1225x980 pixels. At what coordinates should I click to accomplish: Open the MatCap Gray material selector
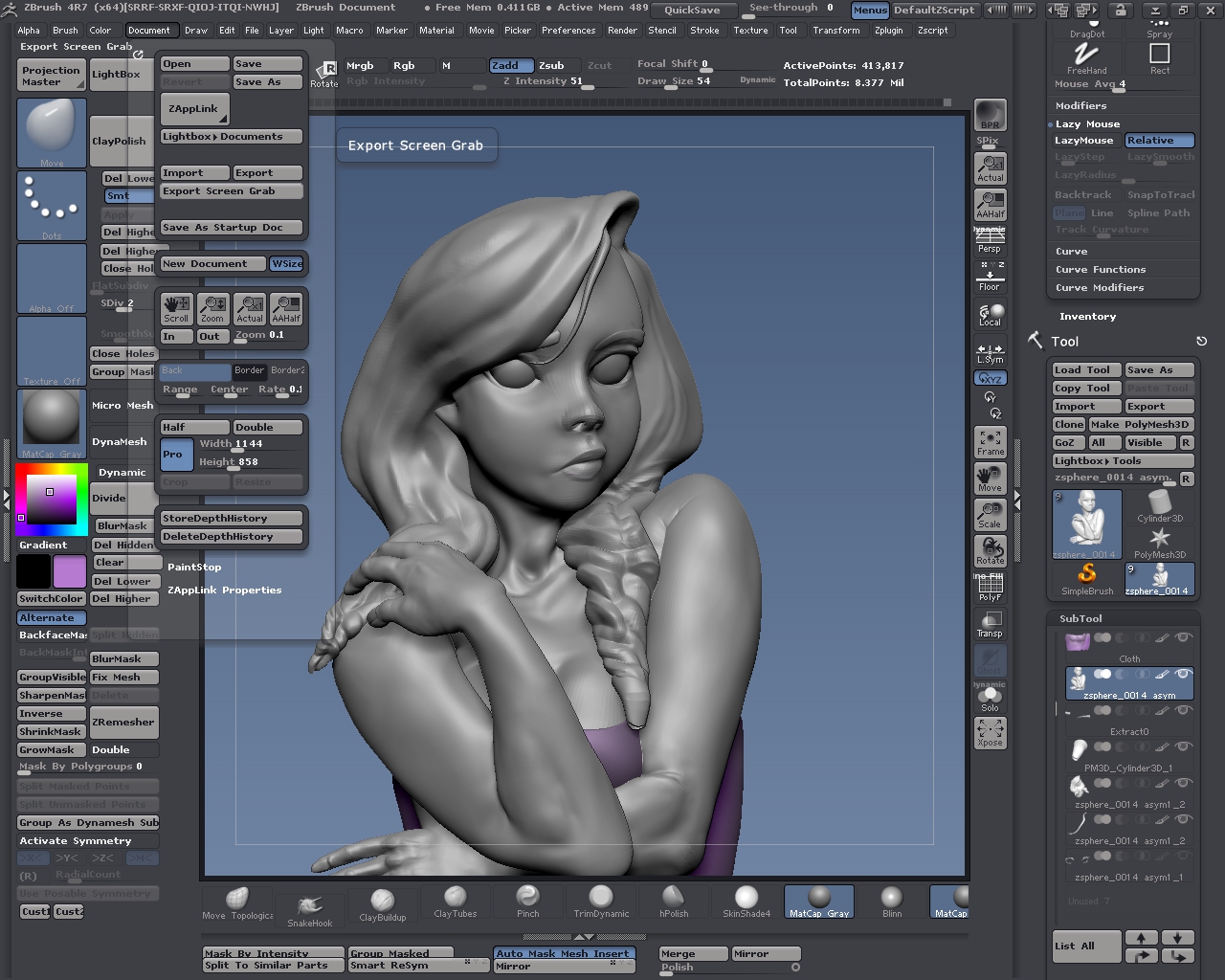(x=52, y=424)
